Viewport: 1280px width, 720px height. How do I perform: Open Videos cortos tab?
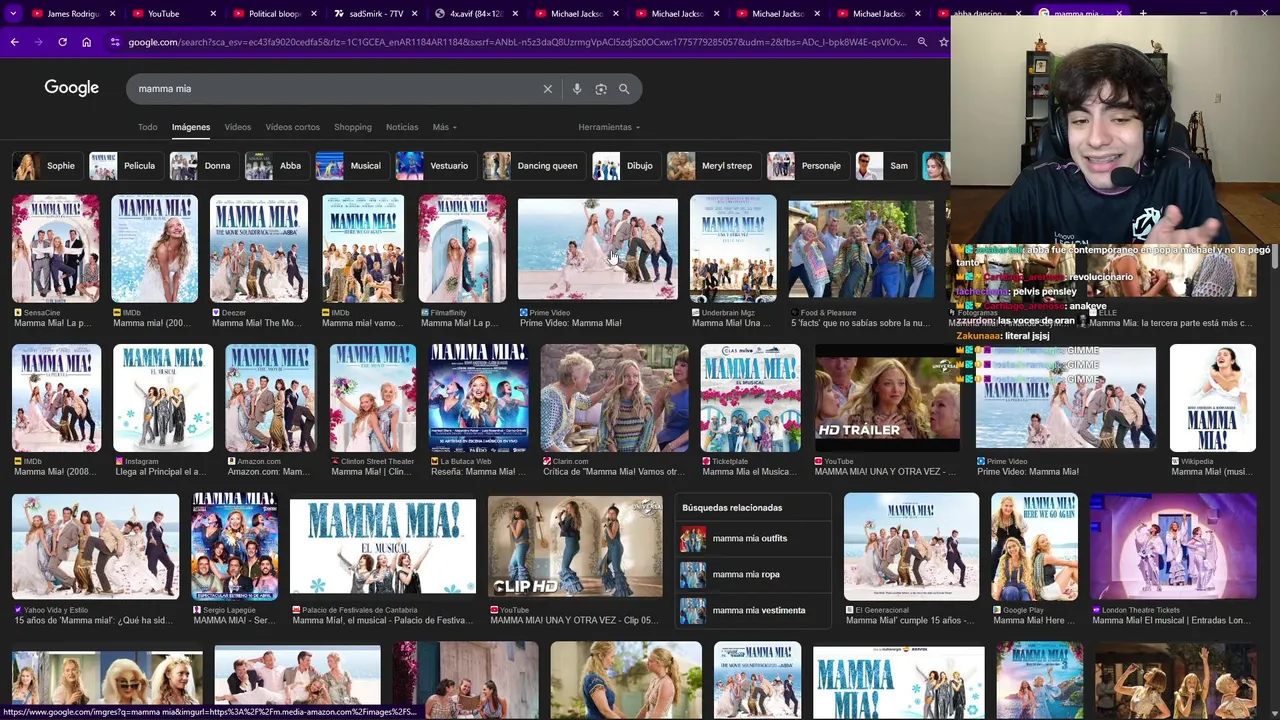coord(293,127)
